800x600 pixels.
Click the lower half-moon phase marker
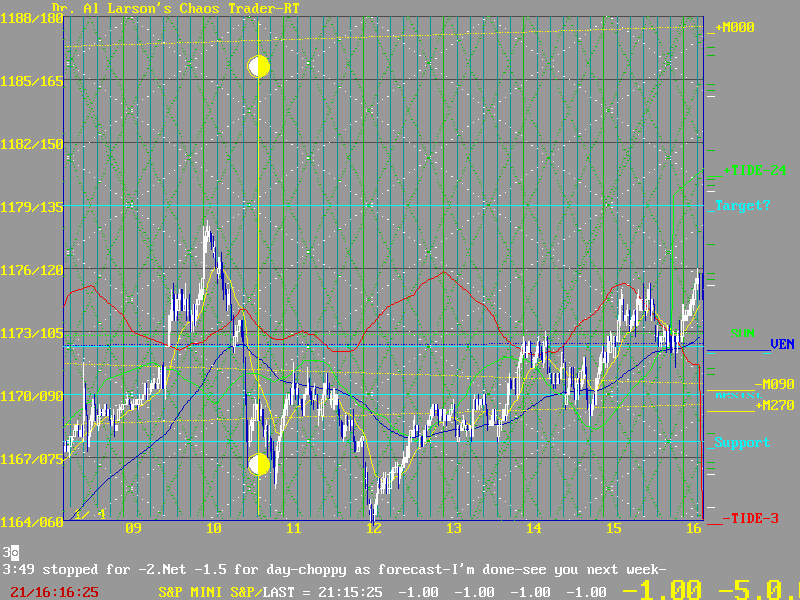259,464
